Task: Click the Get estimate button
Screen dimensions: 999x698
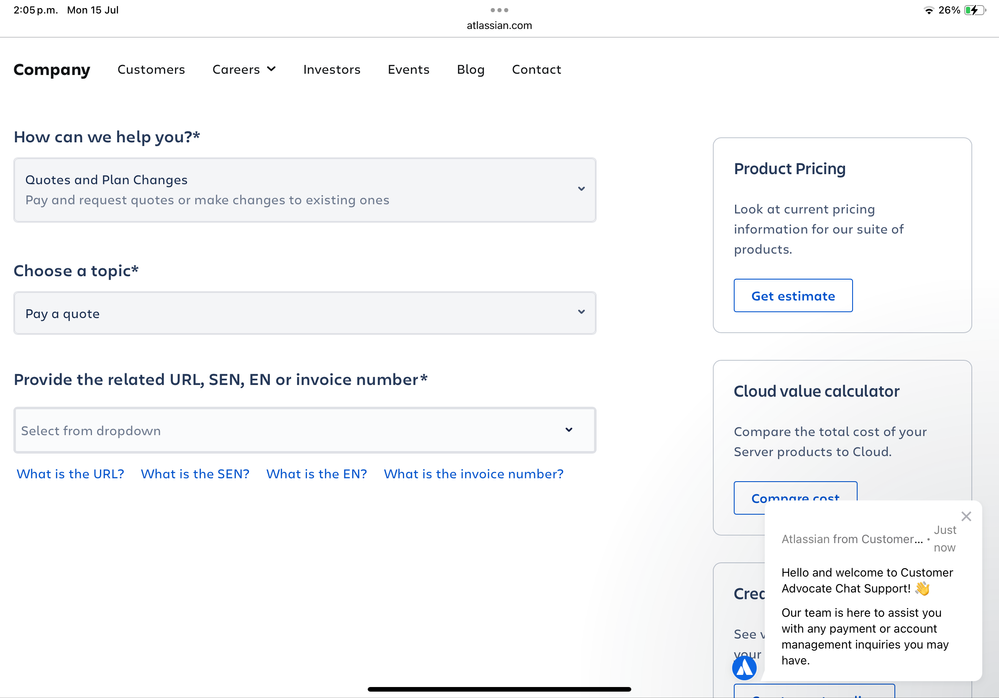Action: [x=793, y=296]
